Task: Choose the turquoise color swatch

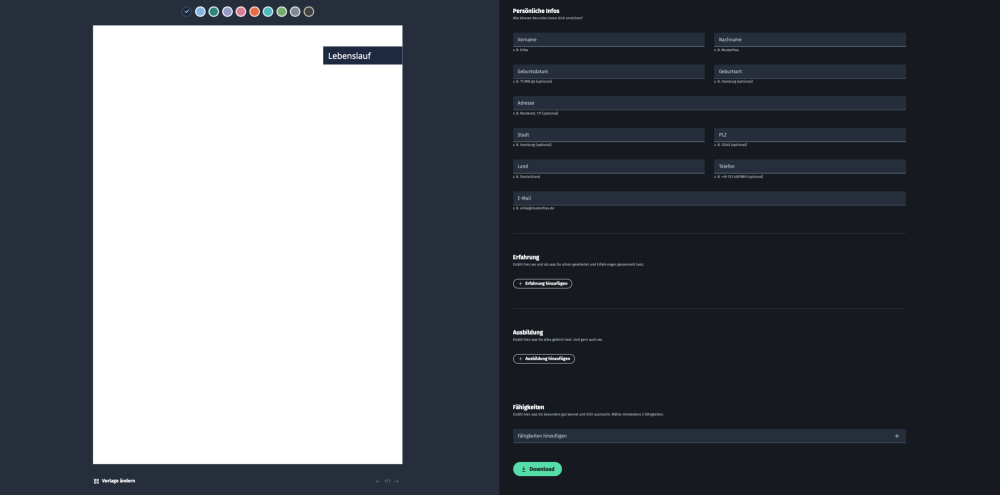Action: (268, 11)
